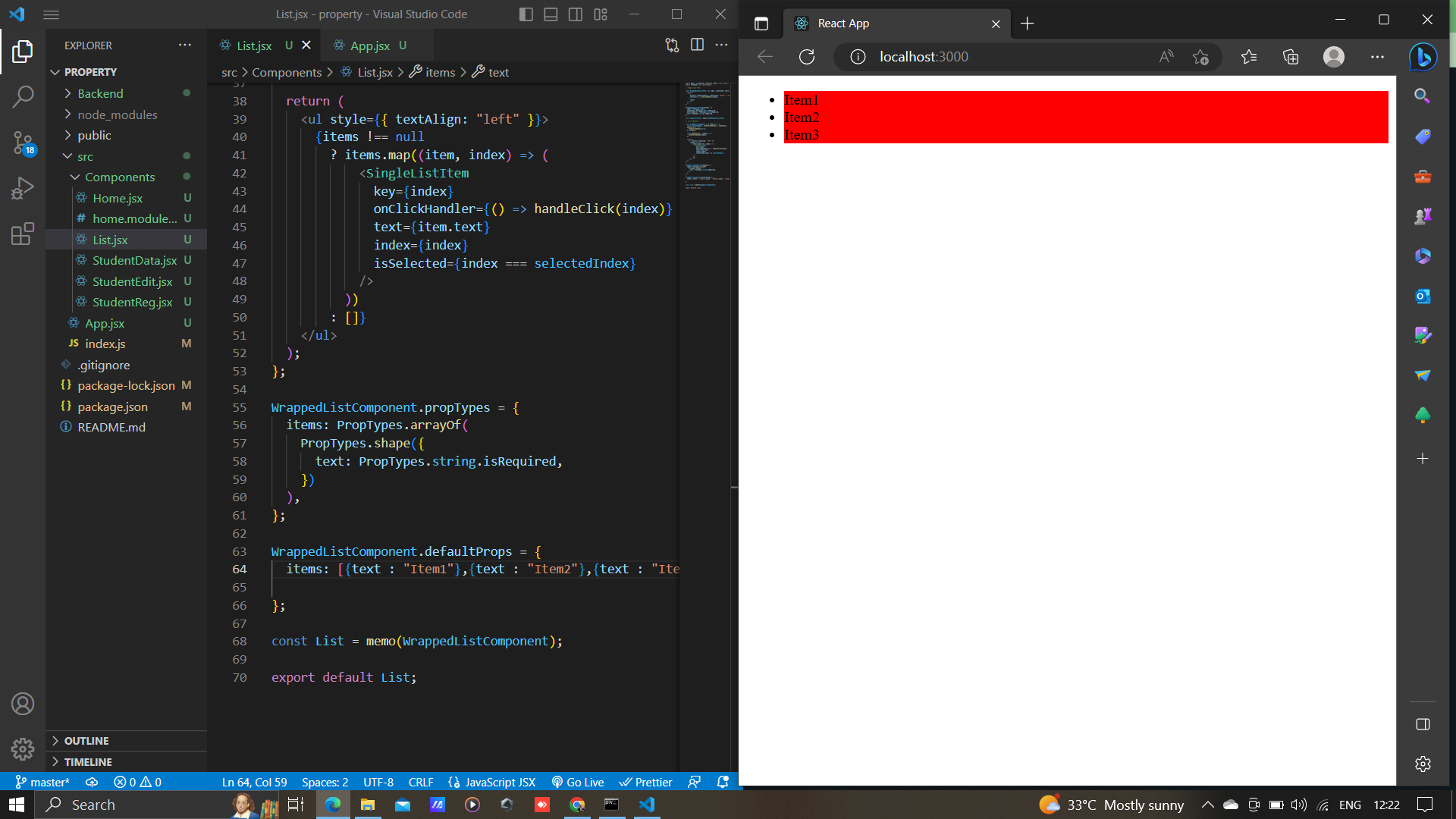
Task: Click the notifications bell in the status bar
Action: click(722, 782)
